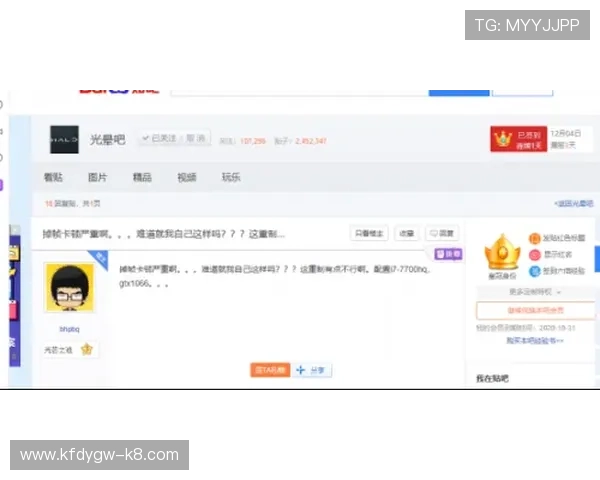Image resolution: width=600 pixels, height=480 pixels.
Task: Click the 只看楼主 button
Action: 369,233
